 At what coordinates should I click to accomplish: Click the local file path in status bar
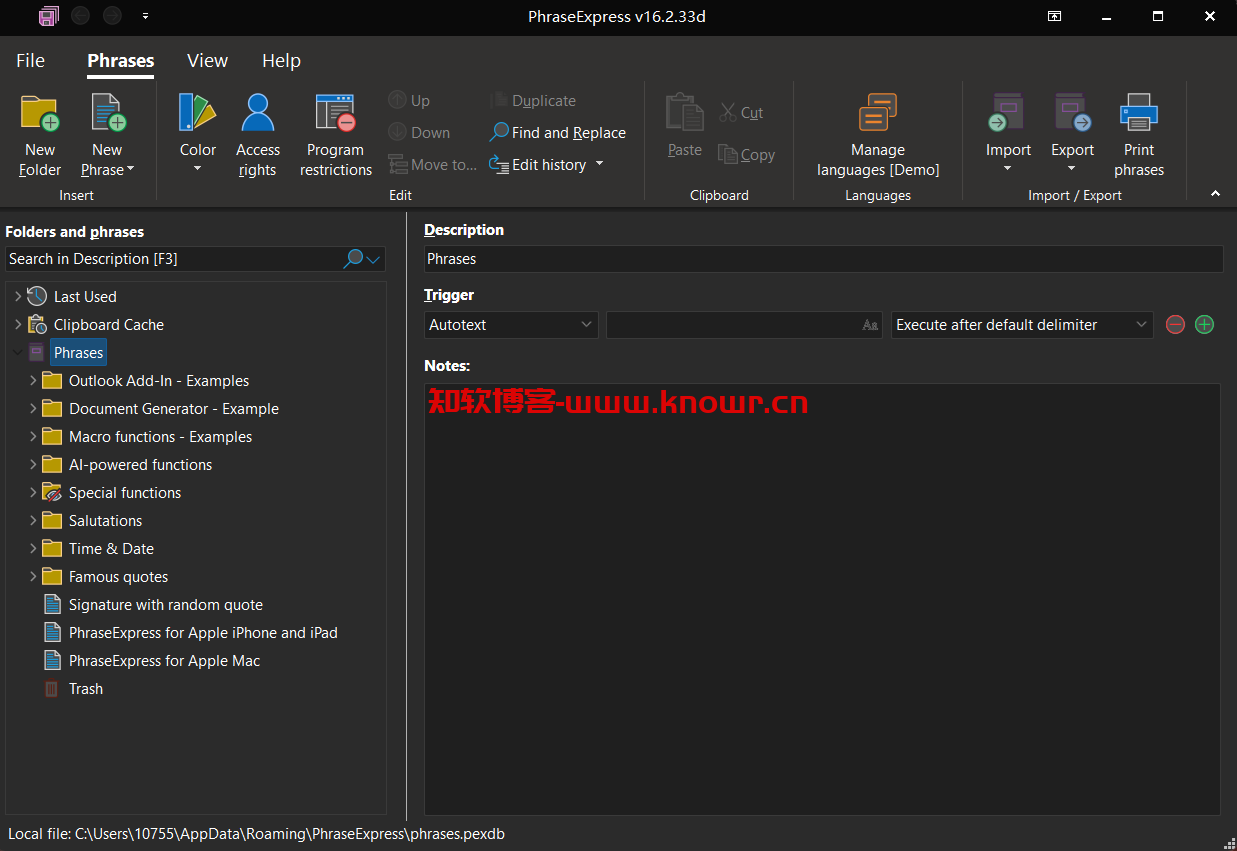pyautogui.click(x=256, y=833)
